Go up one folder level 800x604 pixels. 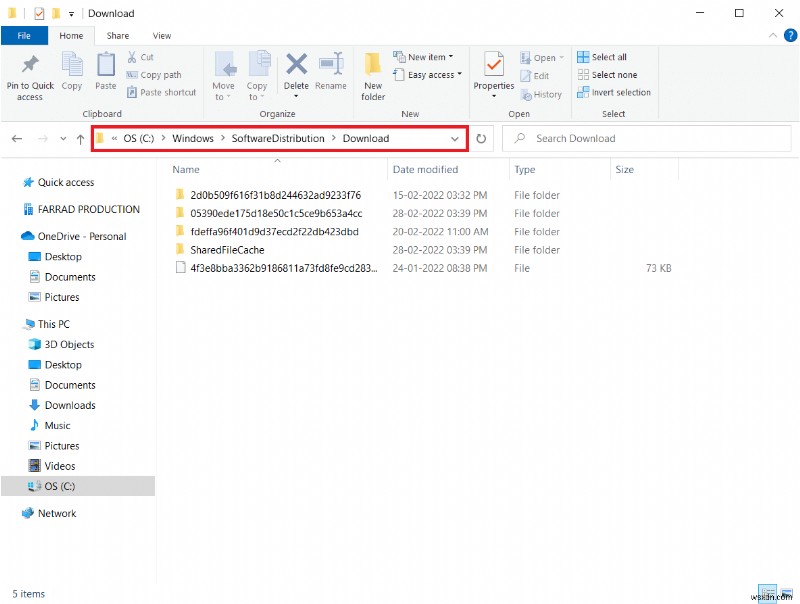coord(80,138)
